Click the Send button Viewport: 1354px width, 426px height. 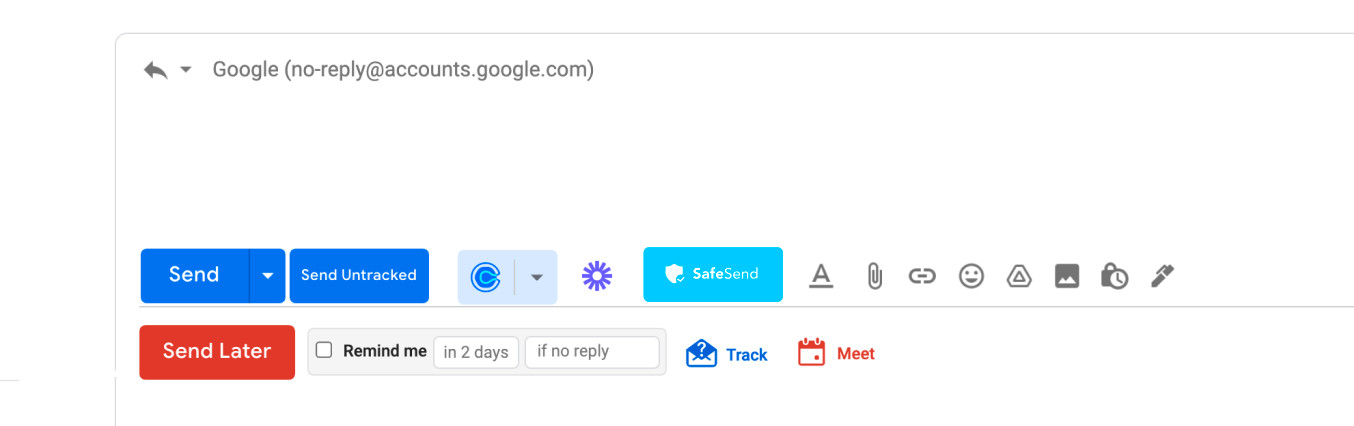pyautogui.click(x=194, y=275)
